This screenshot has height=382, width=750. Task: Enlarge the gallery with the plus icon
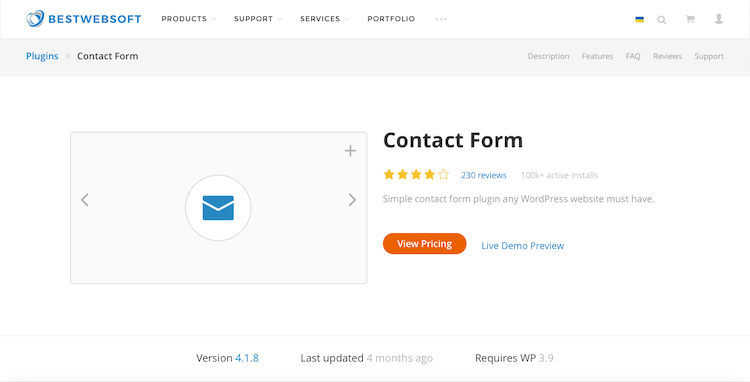point(350,151)
